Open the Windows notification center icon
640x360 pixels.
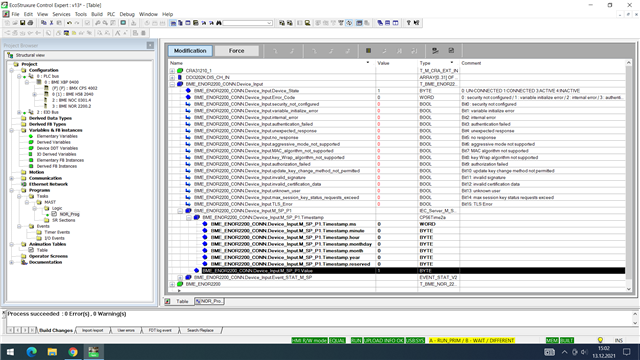coord(627,352)
